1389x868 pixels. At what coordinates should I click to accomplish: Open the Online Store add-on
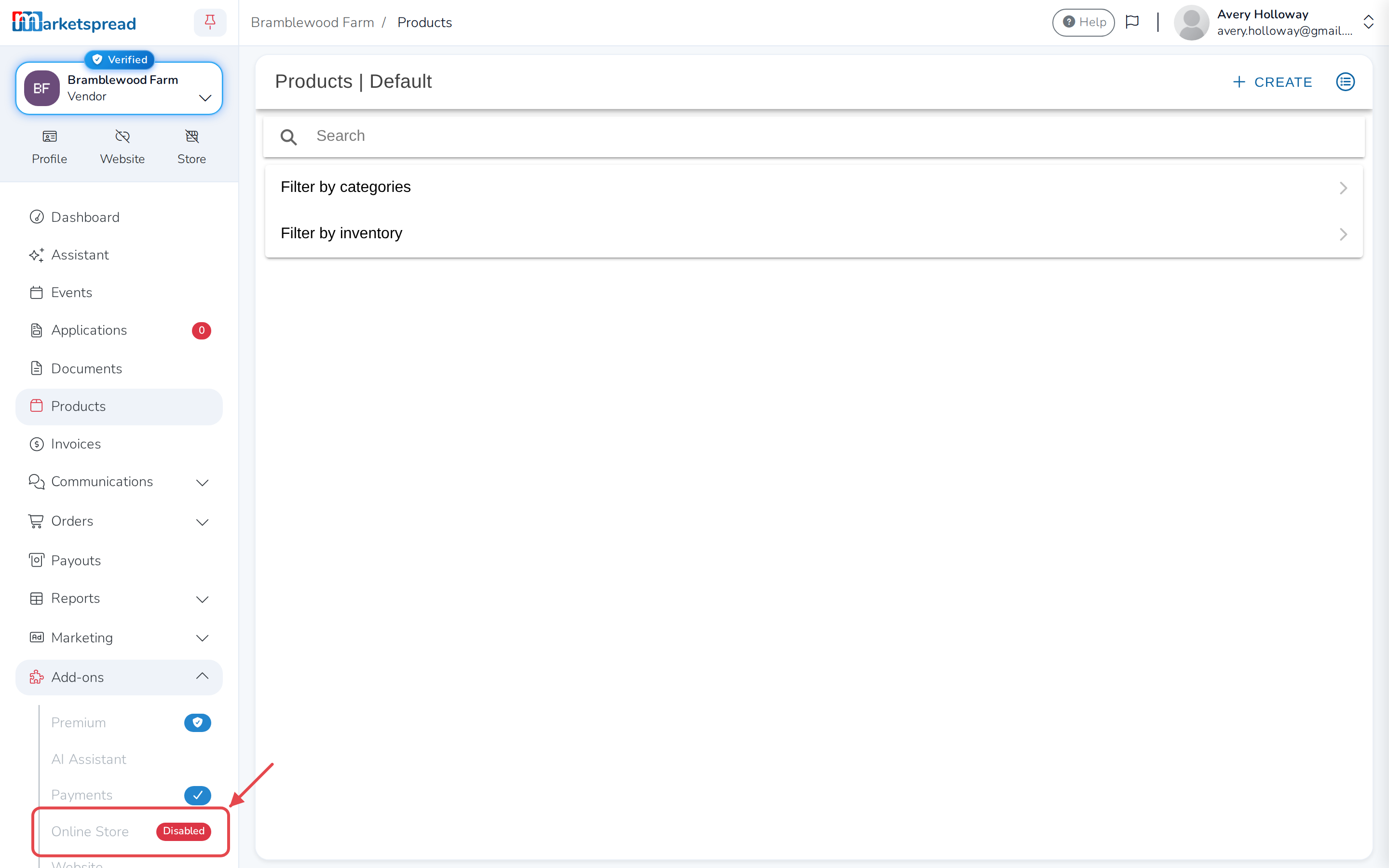pos(90,831)
